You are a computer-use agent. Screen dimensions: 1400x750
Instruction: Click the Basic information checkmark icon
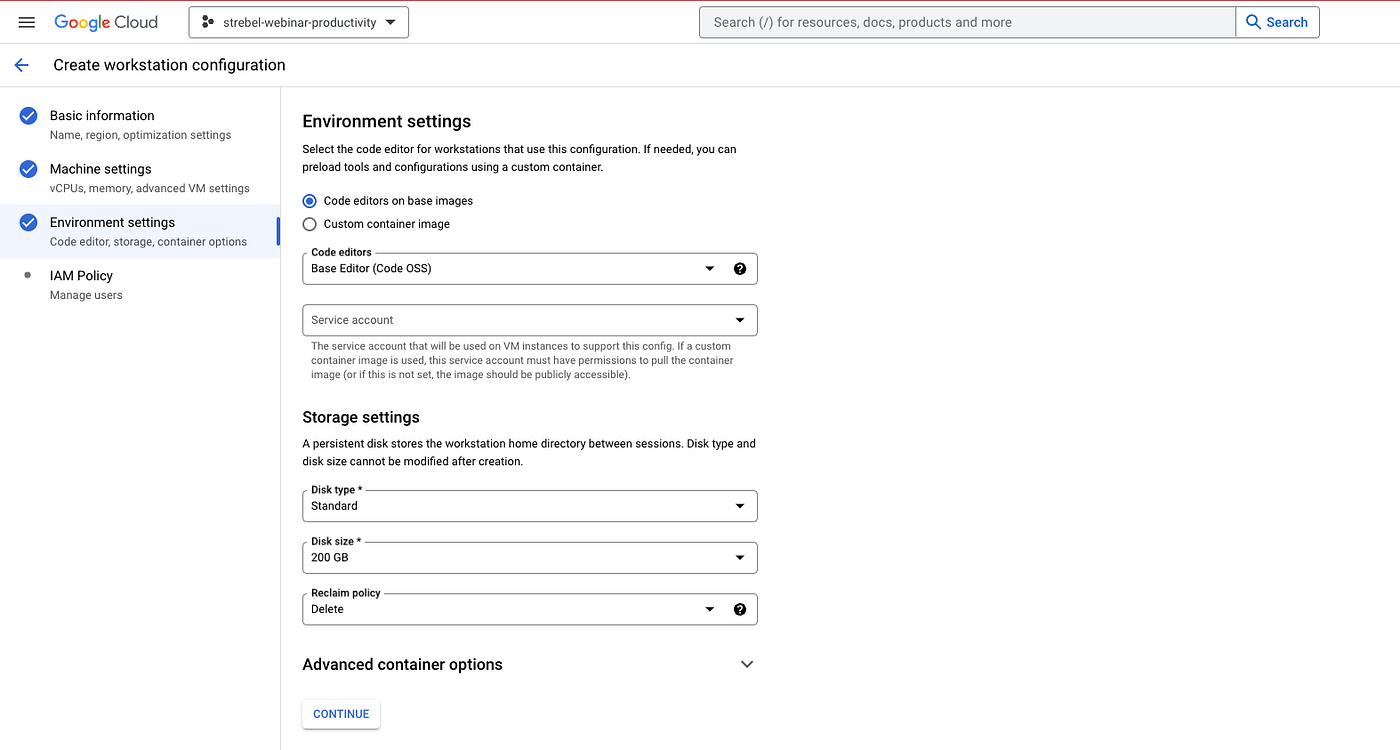pyautogui.click(x=28, y=116)
